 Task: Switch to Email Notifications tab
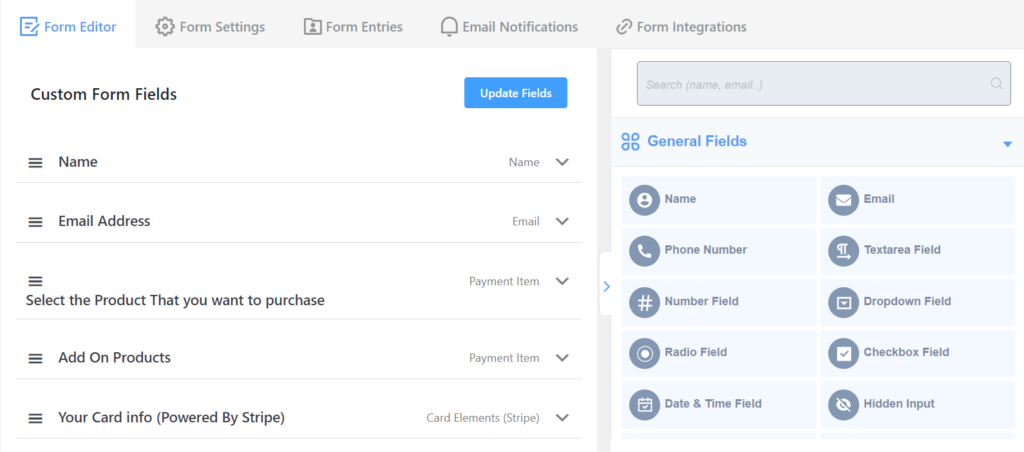[509, 27]
